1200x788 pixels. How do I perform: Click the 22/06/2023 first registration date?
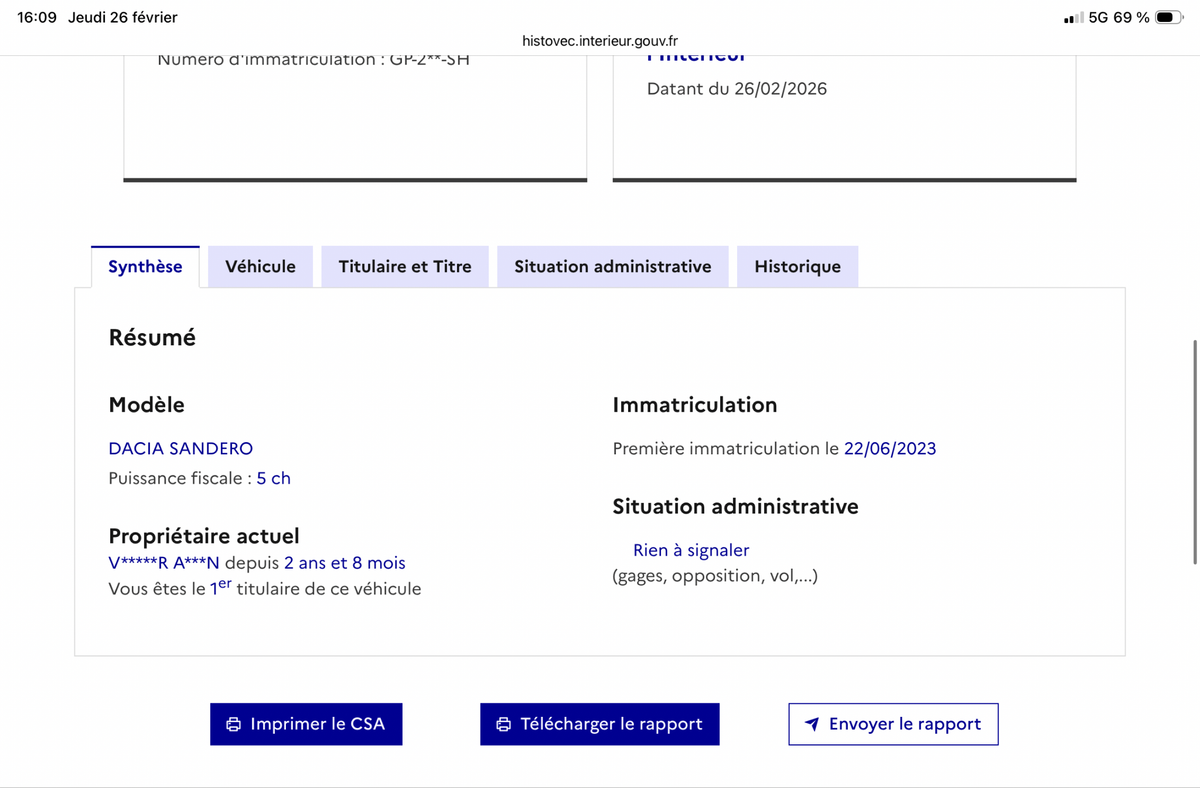[890, 449]
